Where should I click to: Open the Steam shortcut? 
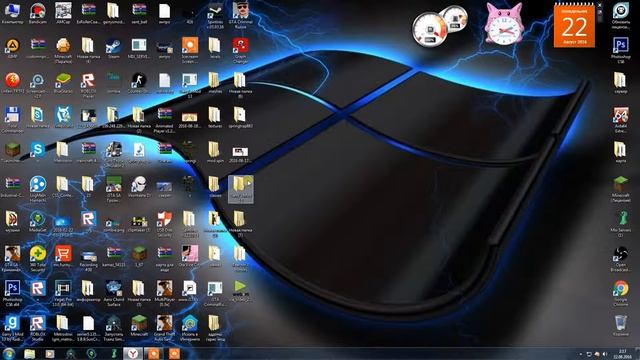coord(113,49)
